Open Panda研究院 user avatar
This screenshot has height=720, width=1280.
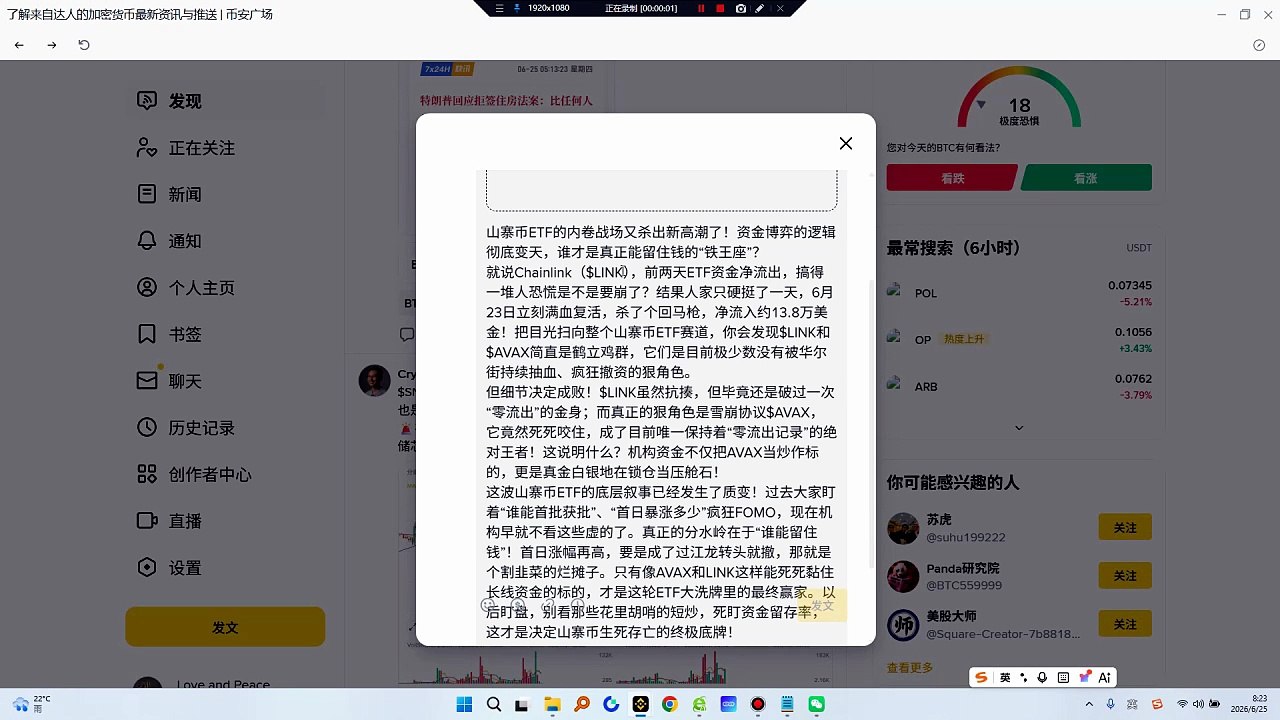click(x=903, y=576)
